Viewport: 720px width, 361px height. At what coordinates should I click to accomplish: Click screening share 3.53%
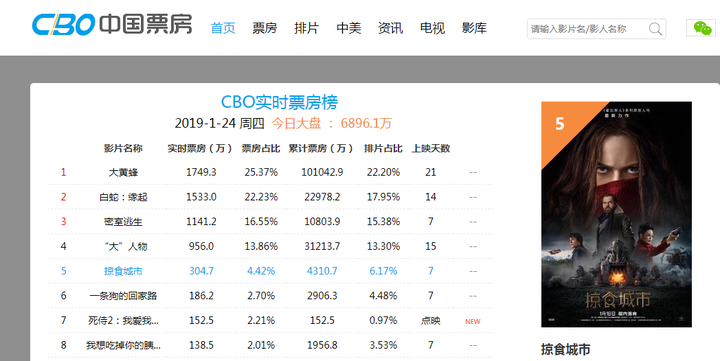[x=383, y=345]
